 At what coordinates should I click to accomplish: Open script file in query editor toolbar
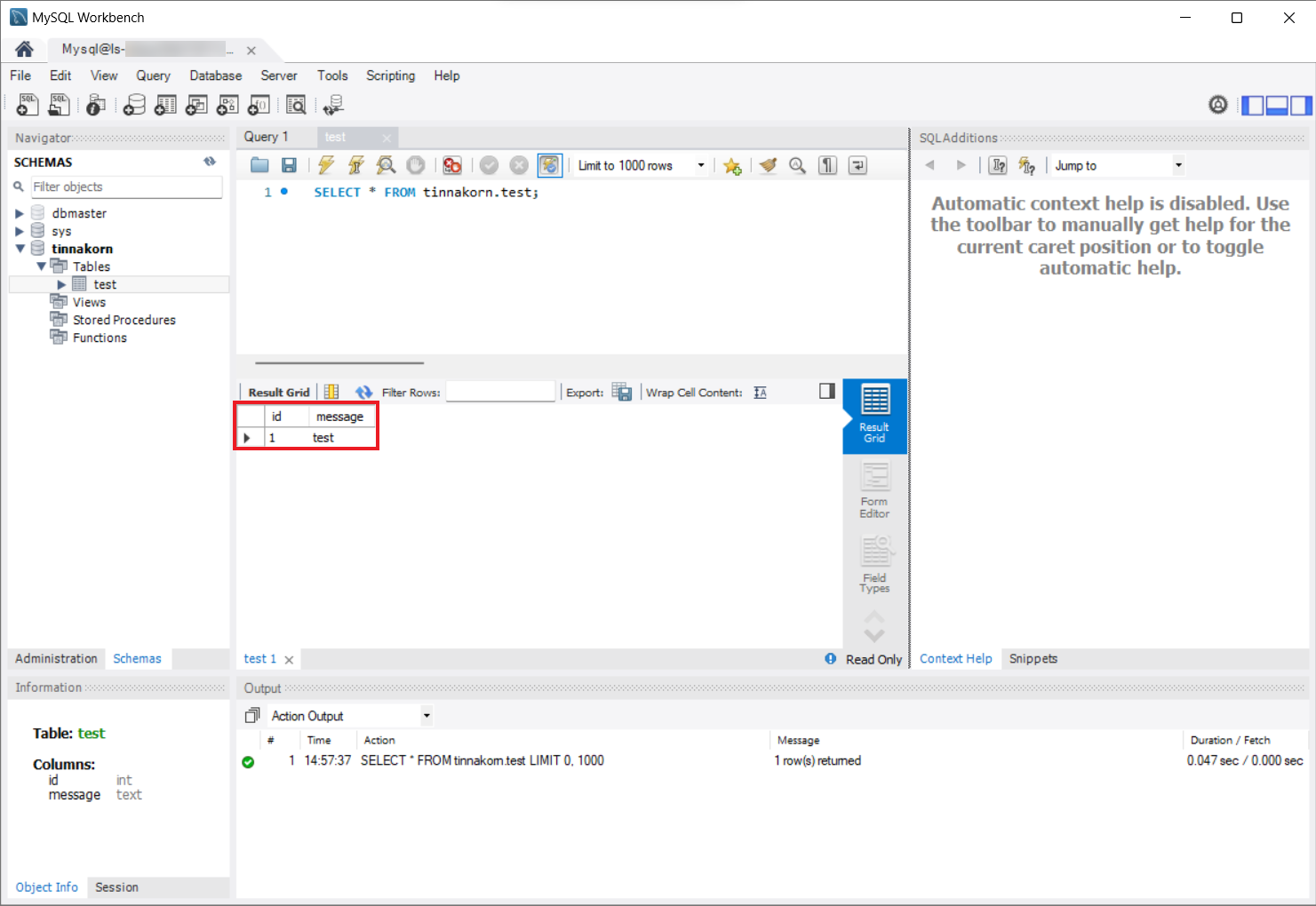click(x=259, y=165)
